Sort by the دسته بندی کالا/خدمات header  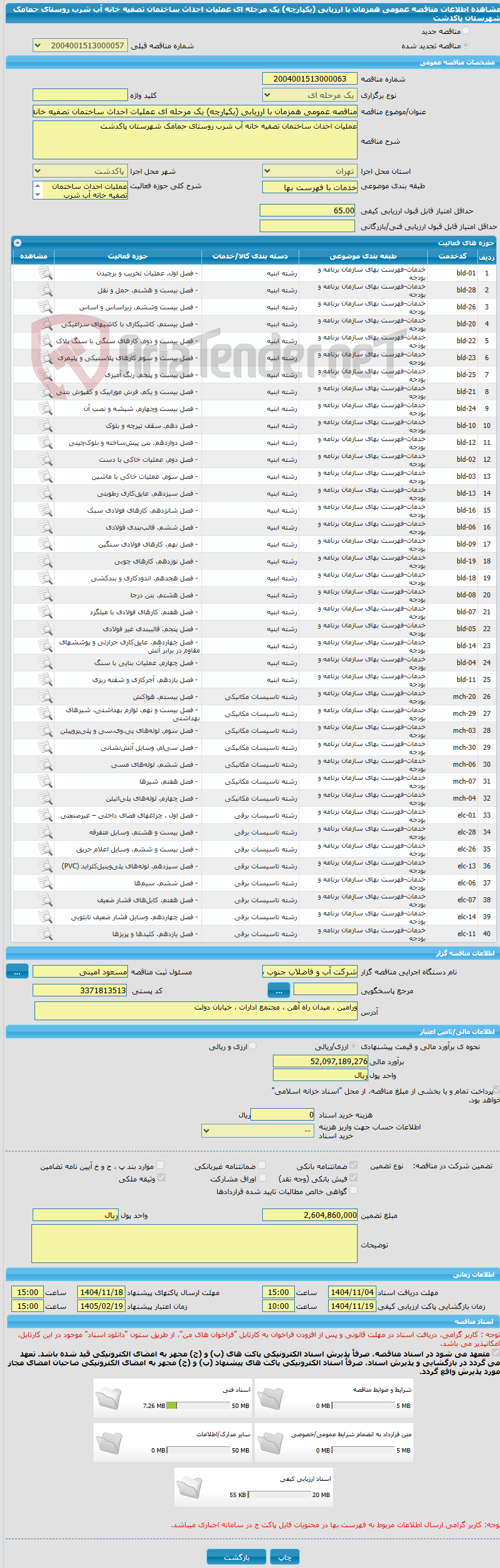click(x=250, y=256)
